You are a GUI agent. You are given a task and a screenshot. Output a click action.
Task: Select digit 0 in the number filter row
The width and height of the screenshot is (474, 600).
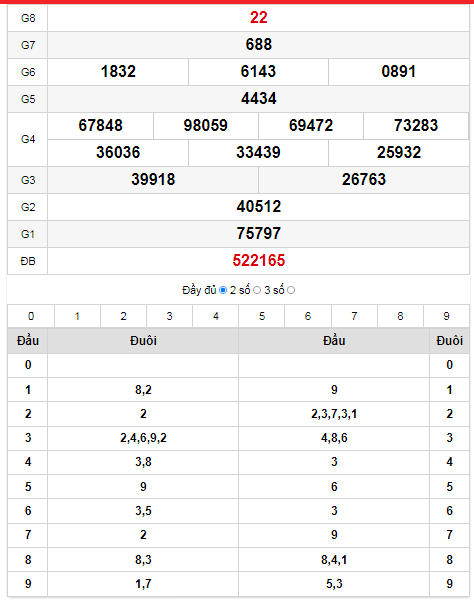[x=31, y=316]
